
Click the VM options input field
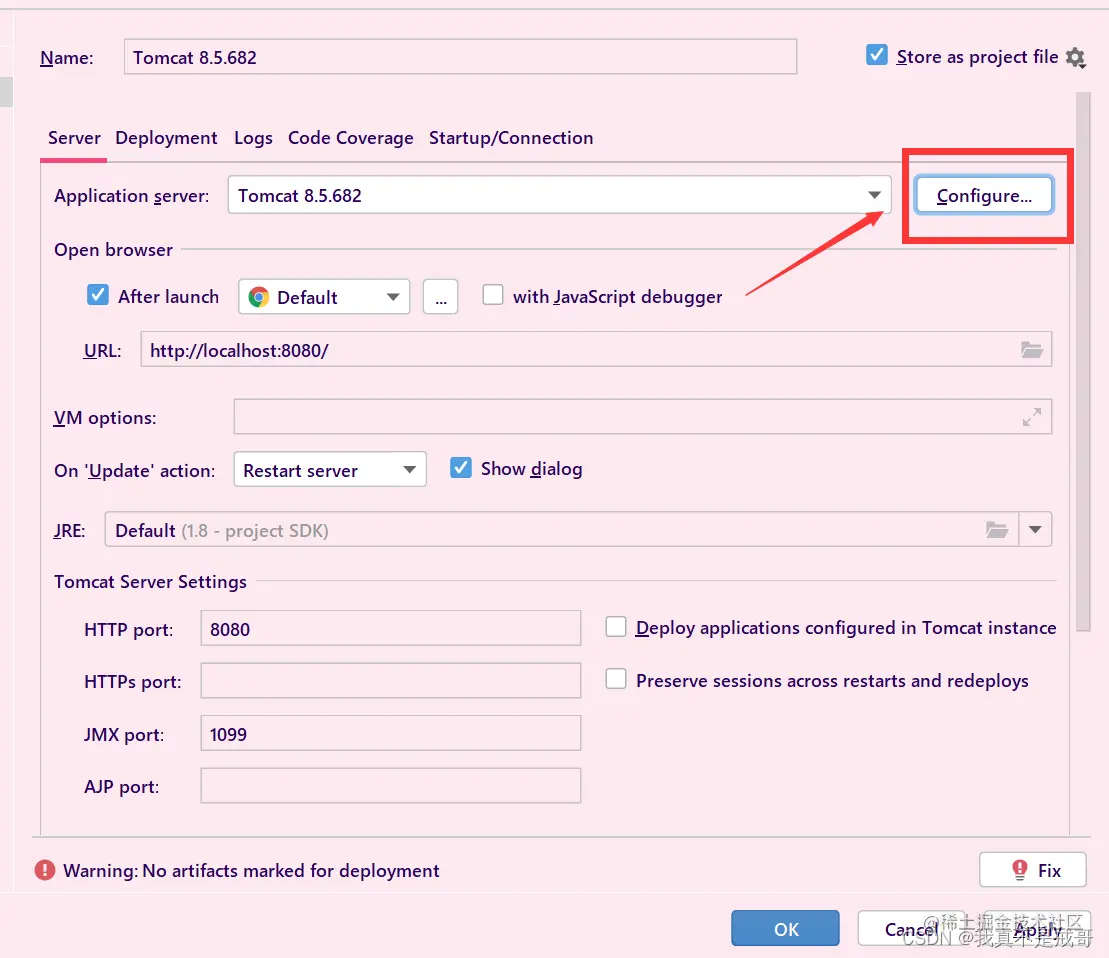[643, 416]
